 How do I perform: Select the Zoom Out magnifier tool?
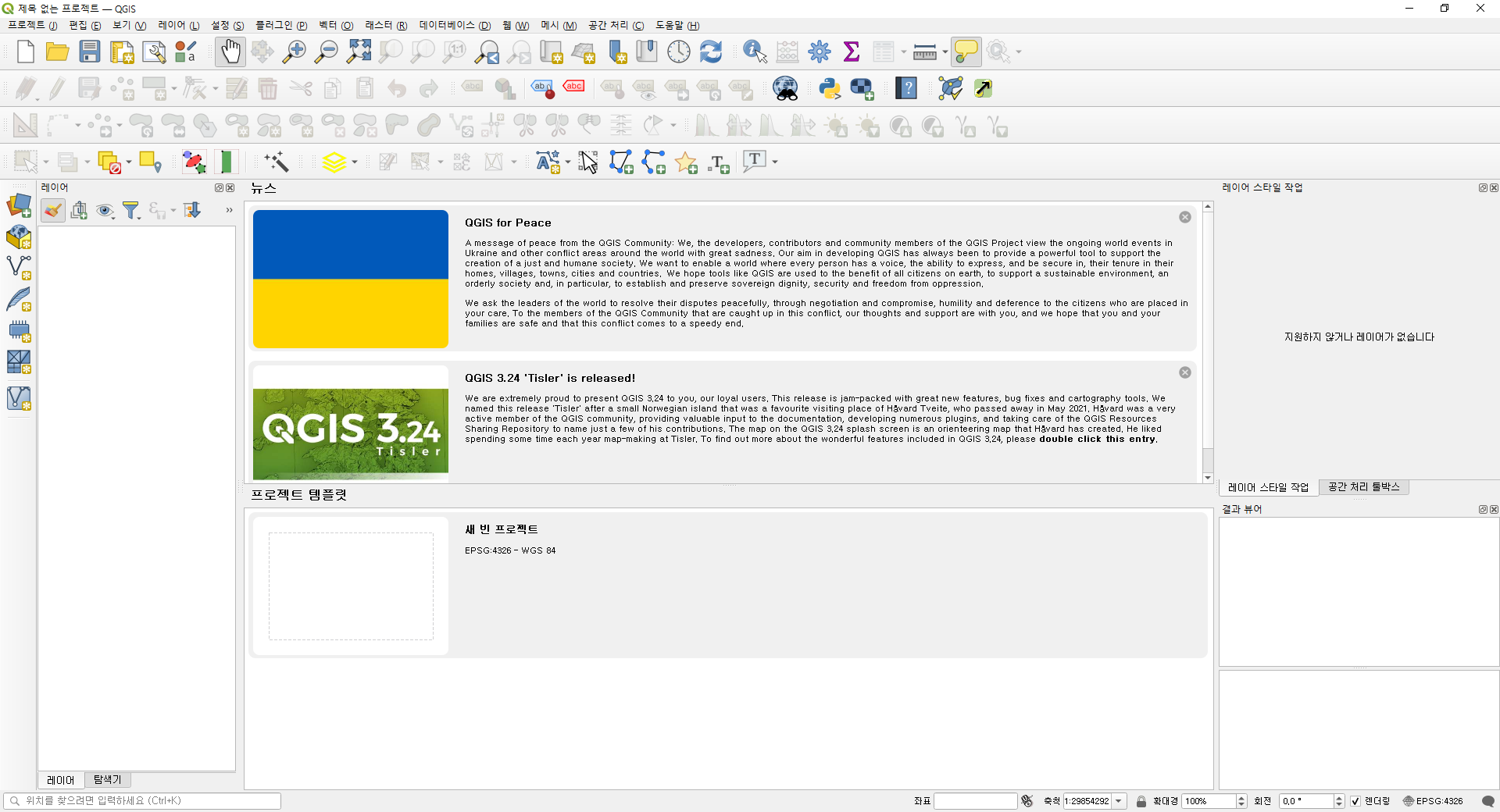pyautogui.click(x=326, y=52)
